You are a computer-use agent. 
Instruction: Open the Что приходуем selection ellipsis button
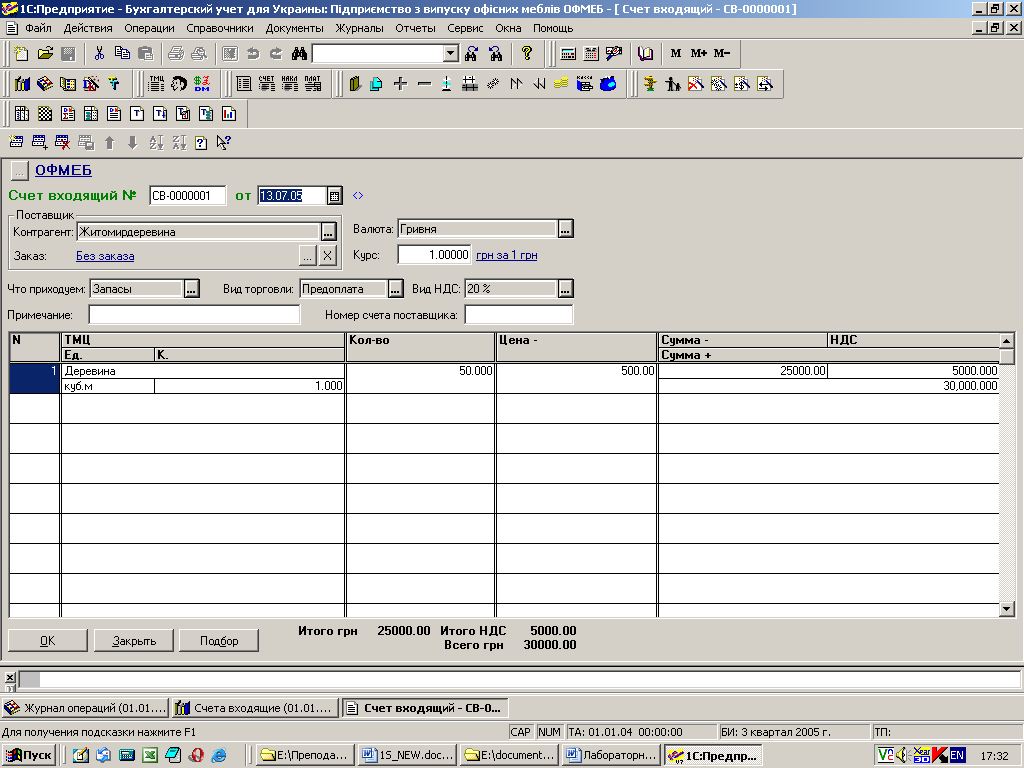point(191,289)
